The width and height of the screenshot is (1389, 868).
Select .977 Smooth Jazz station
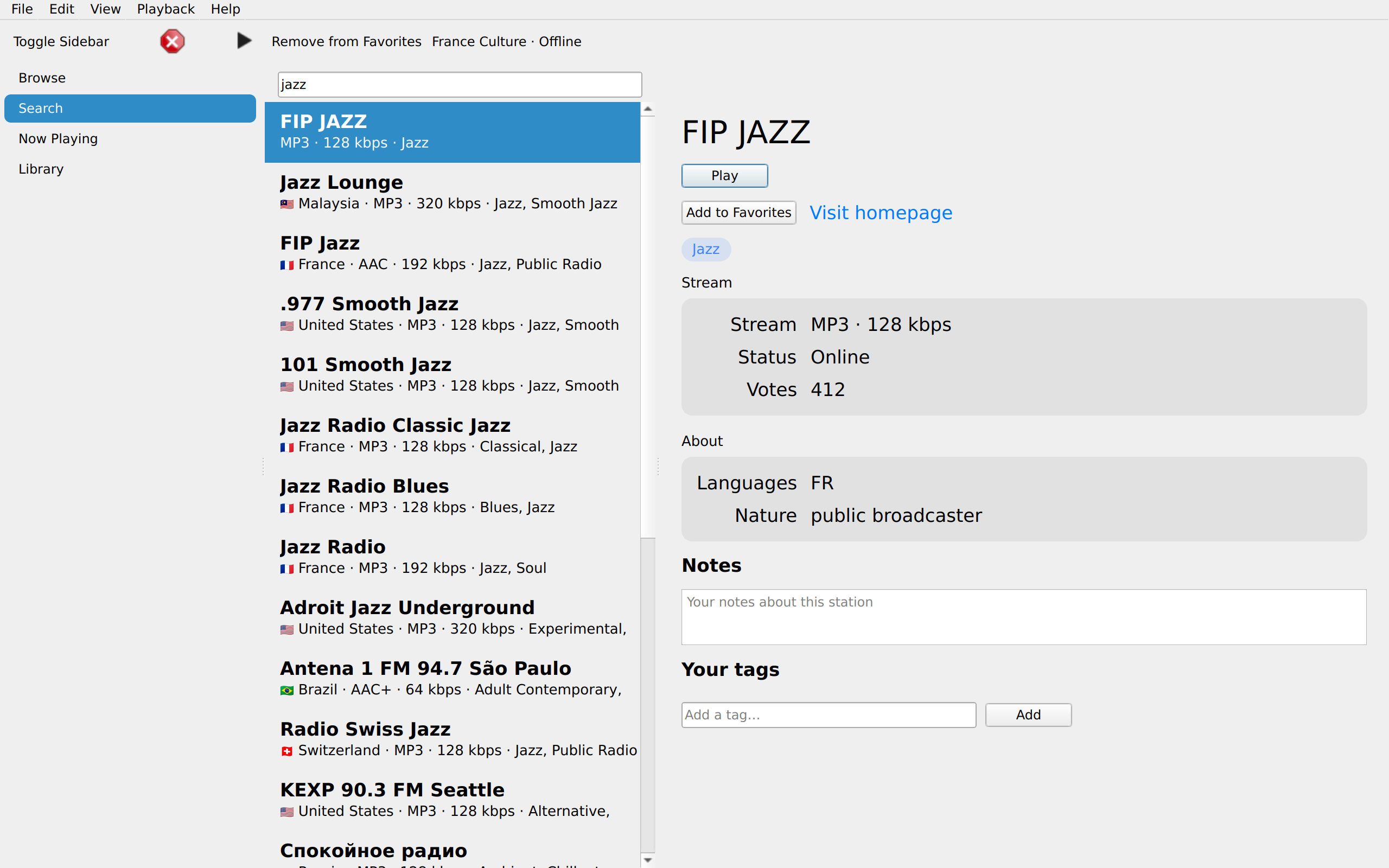pyautogui.click(x=453, y=315)
